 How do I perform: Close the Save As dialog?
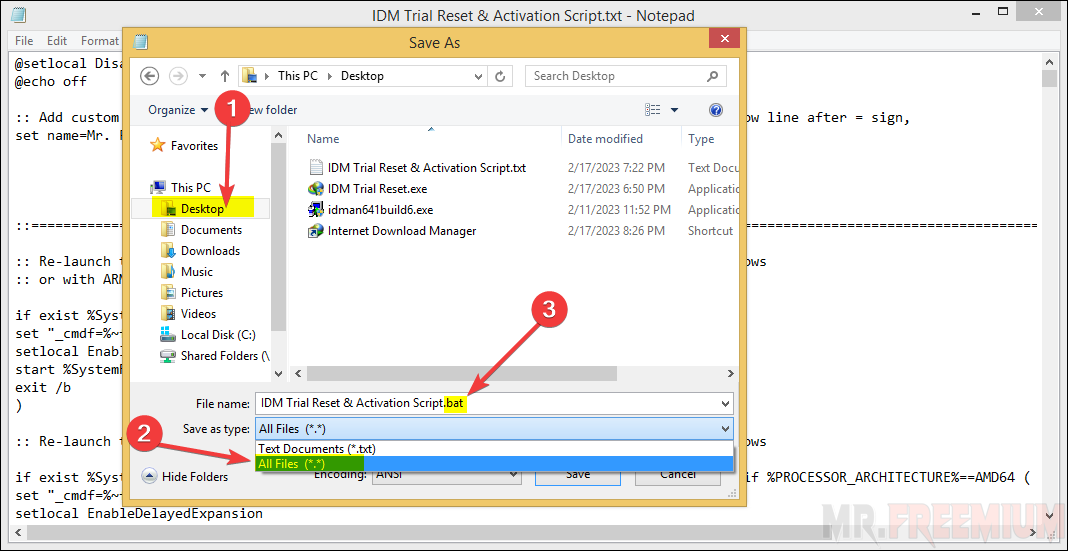click(x=724, y=38)
